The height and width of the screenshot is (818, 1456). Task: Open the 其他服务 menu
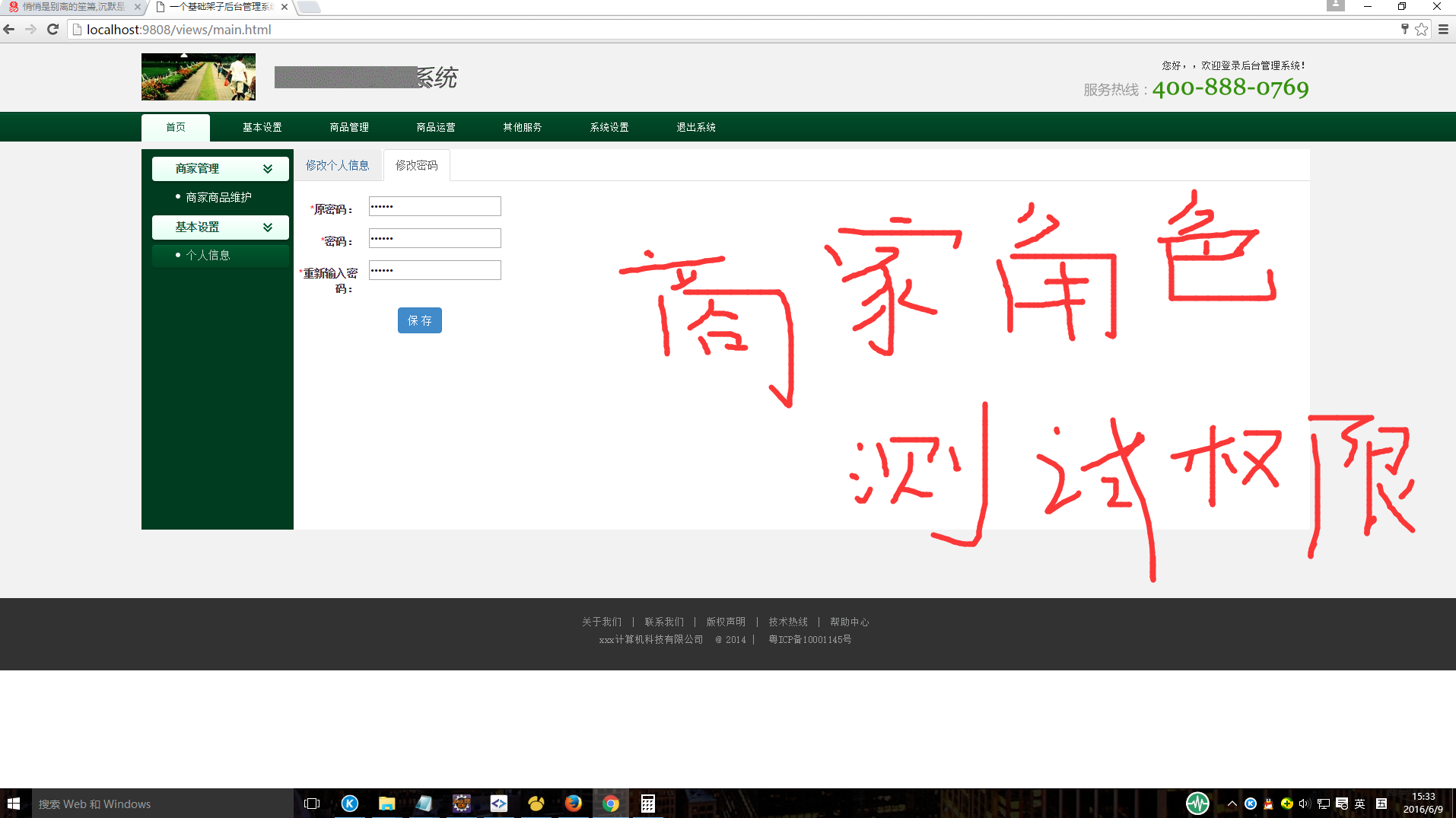point(523,127)
